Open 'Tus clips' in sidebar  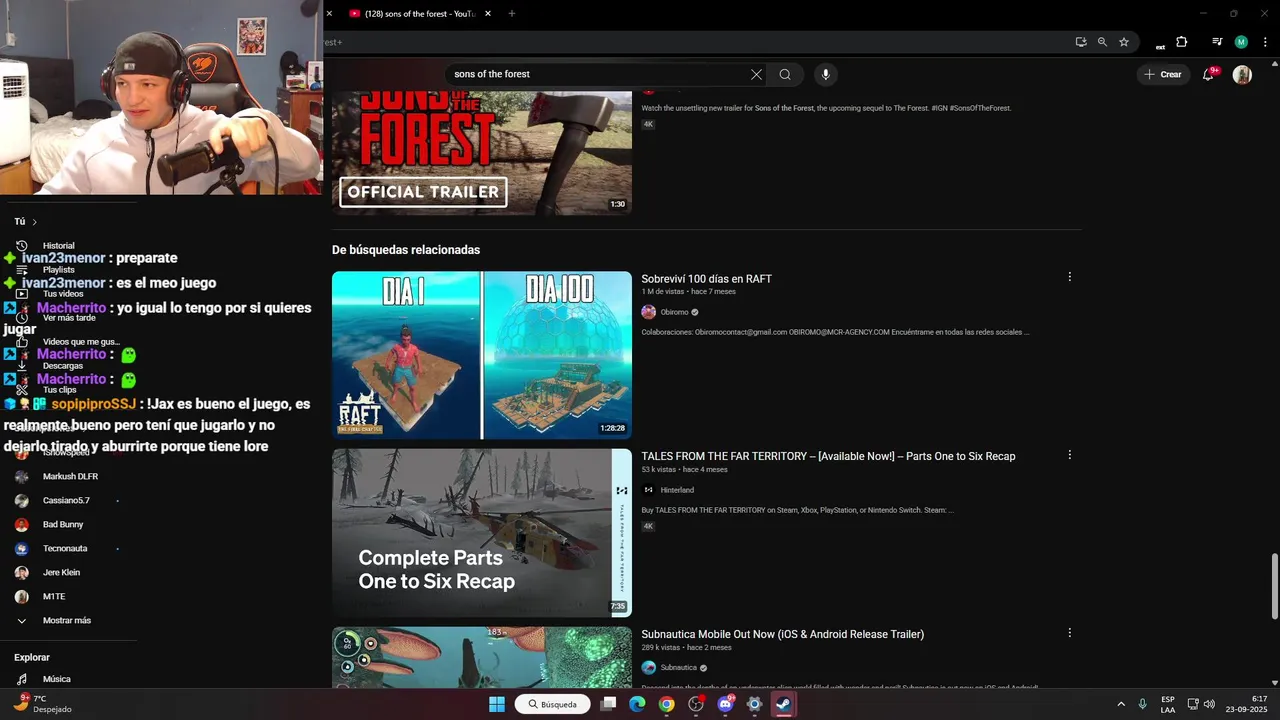tap(59, 390)
